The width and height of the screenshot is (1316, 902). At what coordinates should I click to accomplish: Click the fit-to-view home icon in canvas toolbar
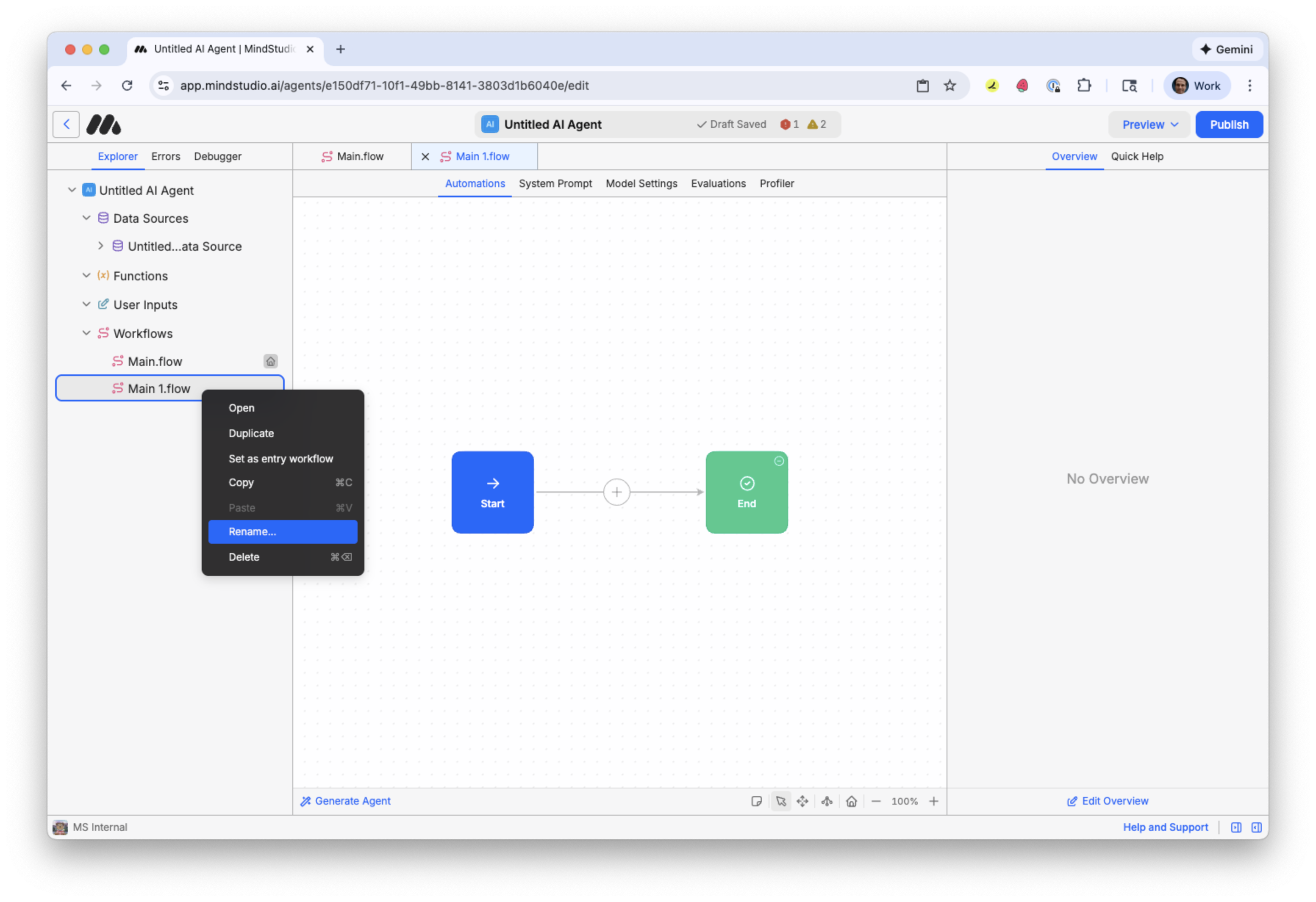[851, 801]
